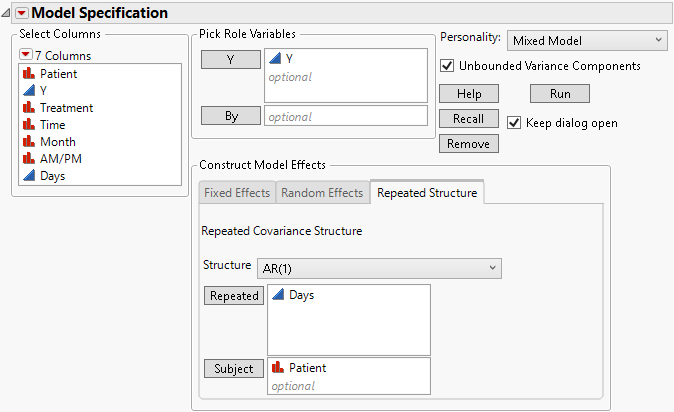This screenshot has width=674, height=412.
Task: Uncheck Keep dialog open
Action: click(x=514, y=123)
